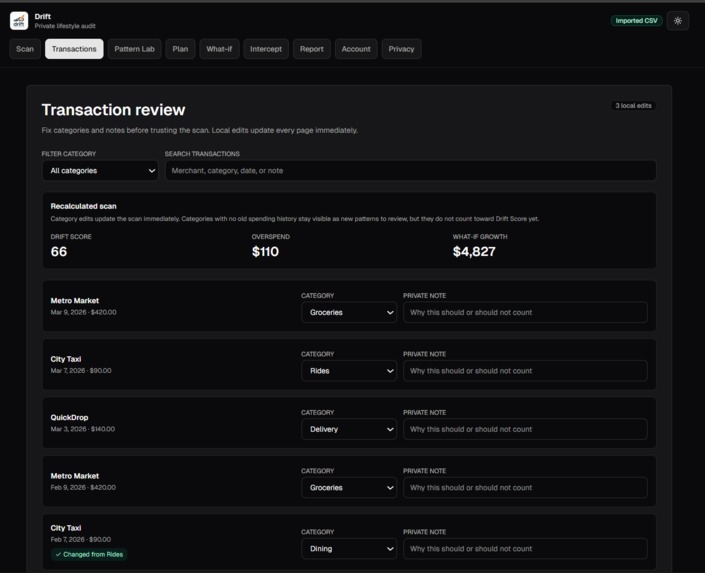Focus the Search transactions field
705x573 pixels.
pyautogui.click(x=411, y=171)
